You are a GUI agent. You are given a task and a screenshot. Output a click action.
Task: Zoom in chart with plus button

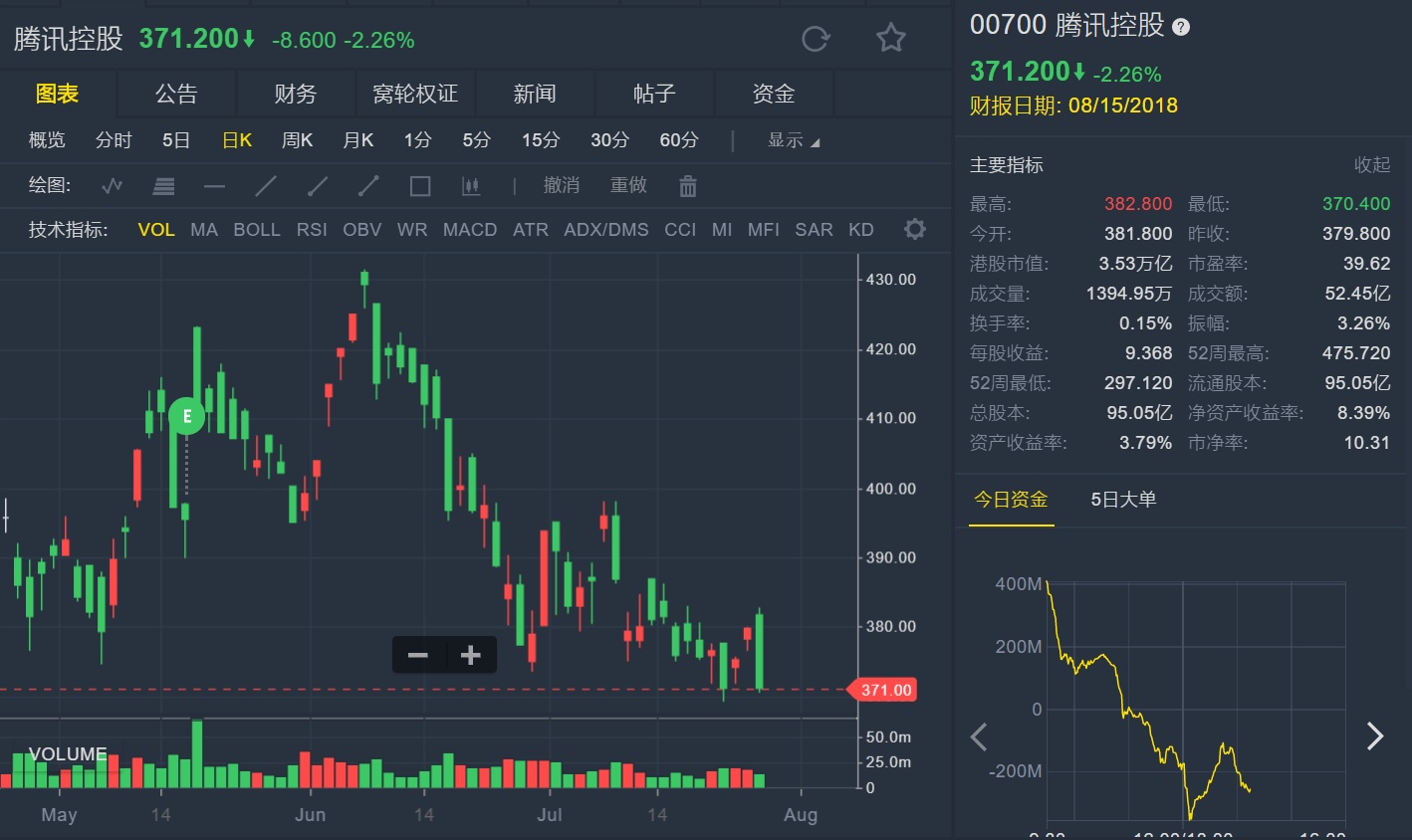[x=471, y=655]
